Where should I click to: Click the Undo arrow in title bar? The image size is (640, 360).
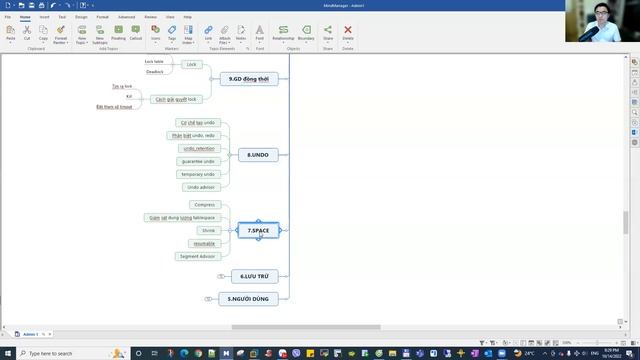[53, 5]
